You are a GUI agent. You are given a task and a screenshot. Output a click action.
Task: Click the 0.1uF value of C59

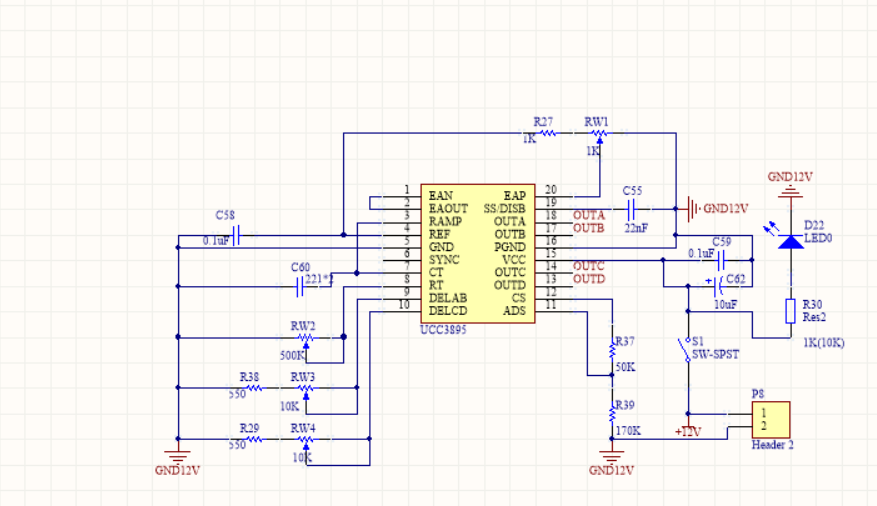(701, 253)
